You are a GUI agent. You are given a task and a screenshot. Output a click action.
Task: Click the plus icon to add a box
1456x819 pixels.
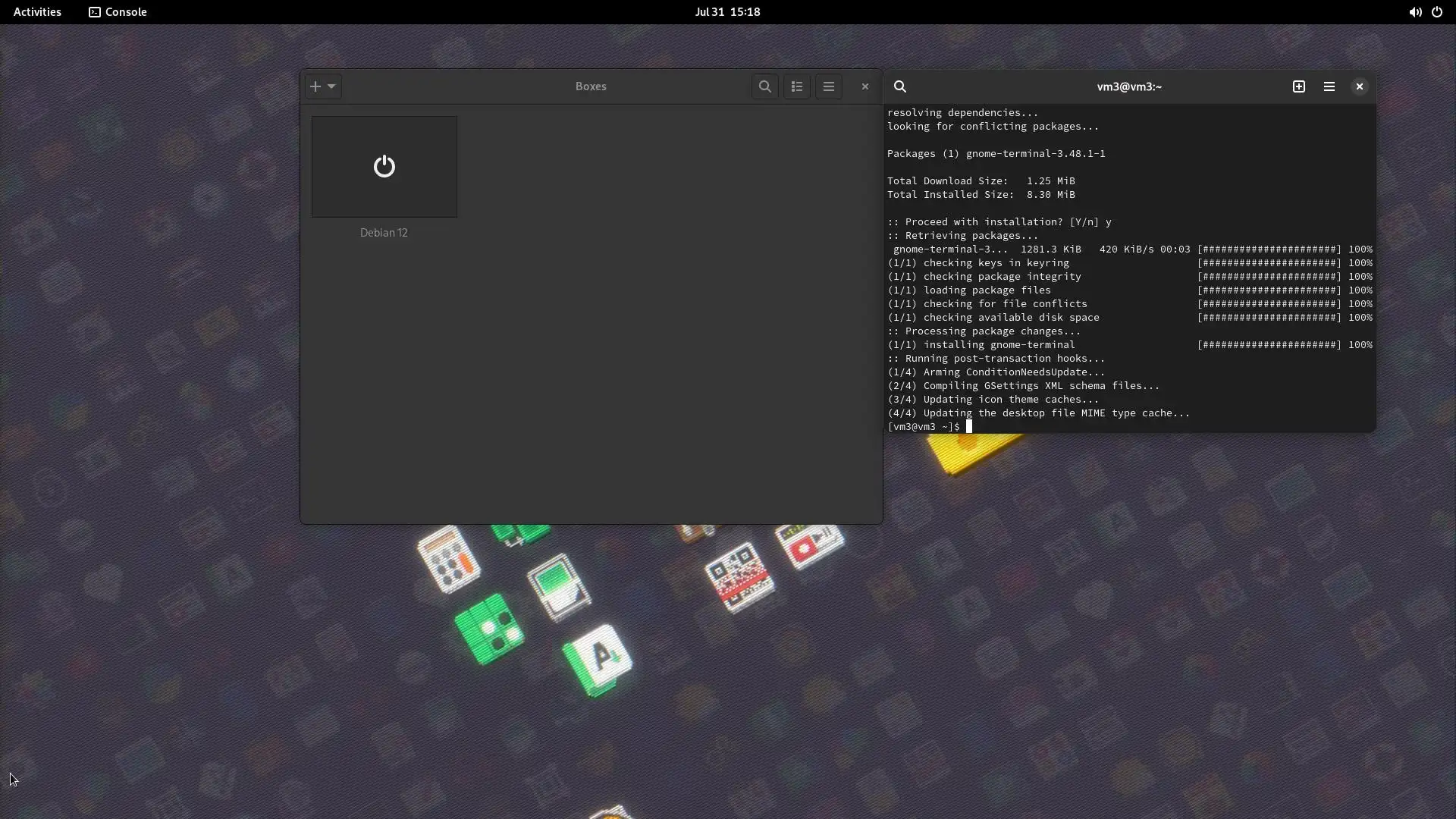(x=315, y=86)
